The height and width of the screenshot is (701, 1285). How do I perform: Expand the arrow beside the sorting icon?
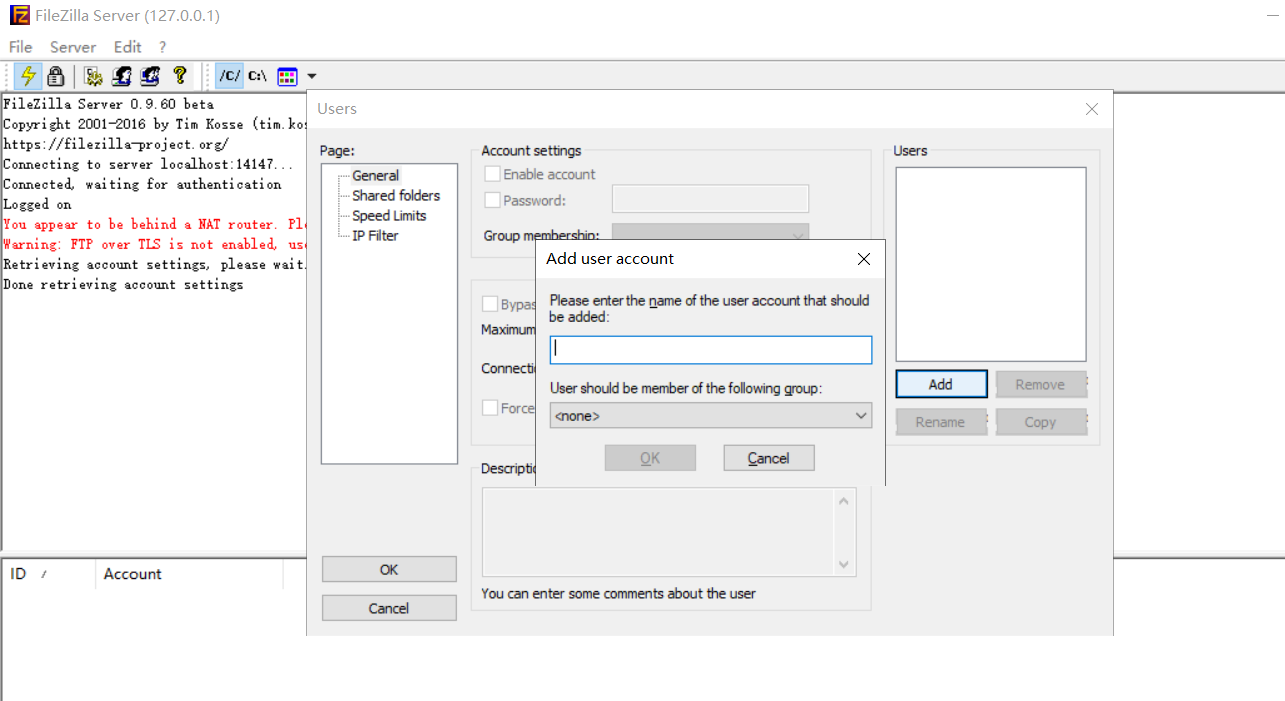point(311,76)
